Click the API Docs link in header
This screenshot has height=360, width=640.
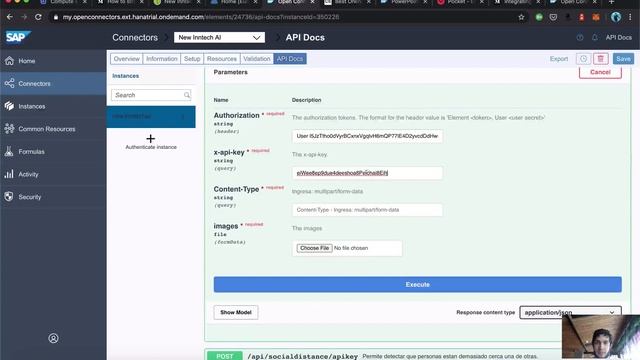[x=619, y=38]
